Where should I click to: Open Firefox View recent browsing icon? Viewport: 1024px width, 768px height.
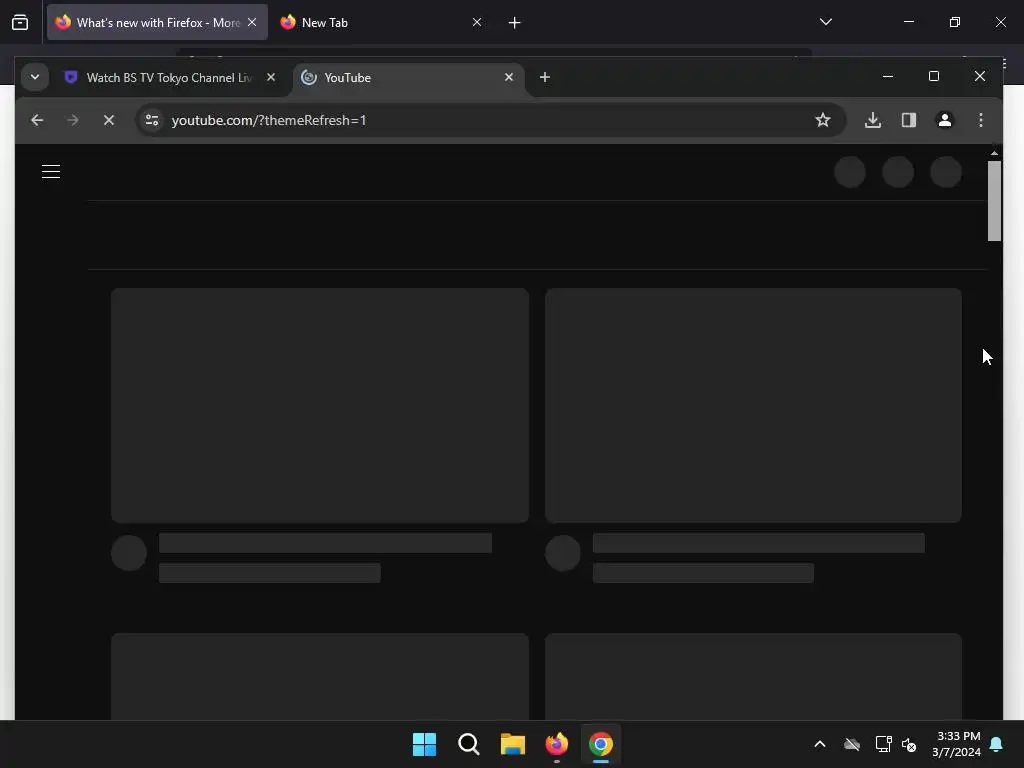point(20,23)
